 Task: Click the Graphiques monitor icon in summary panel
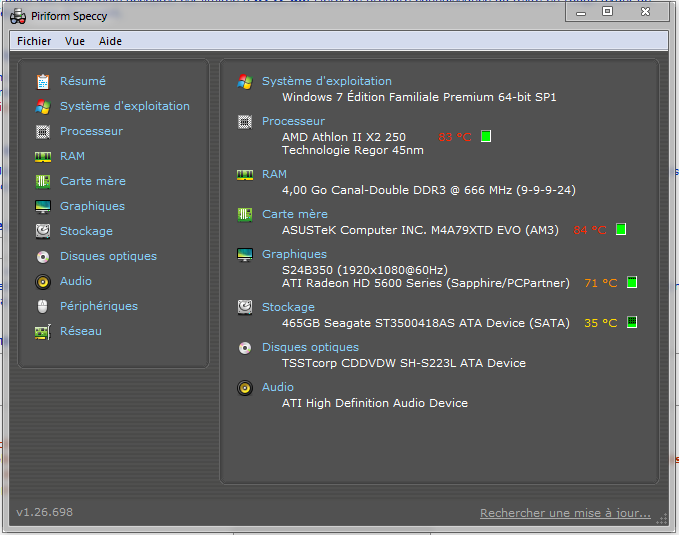click(x=245, y=255)
